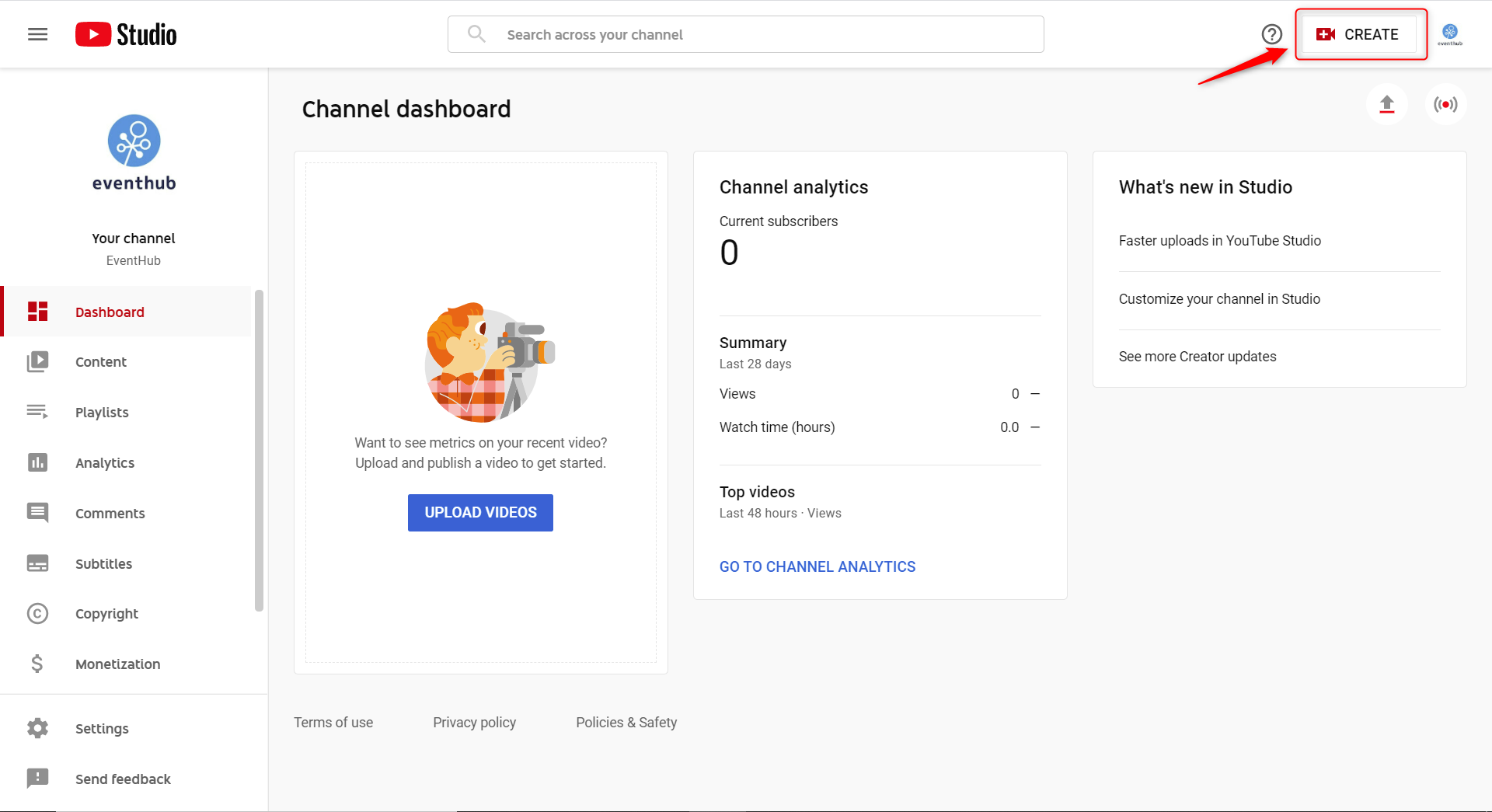This screenshot has height=812, width=1492.
Task: Click the upload videos arrow icon
Action: click(x=1387, y=104)
